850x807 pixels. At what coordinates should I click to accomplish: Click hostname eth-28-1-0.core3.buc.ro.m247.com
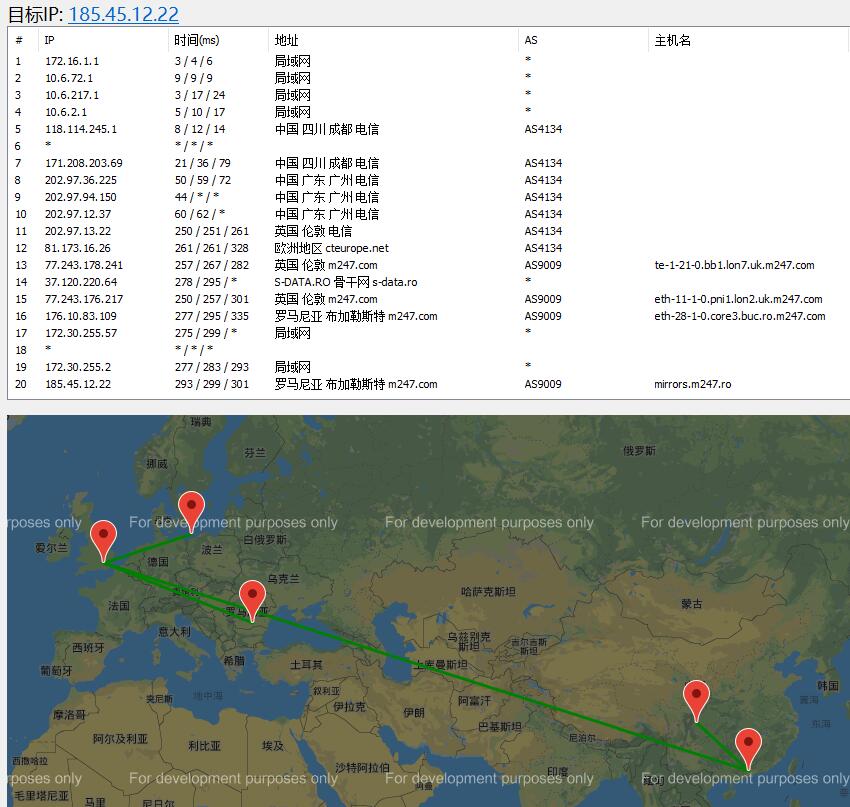(740, 316)
